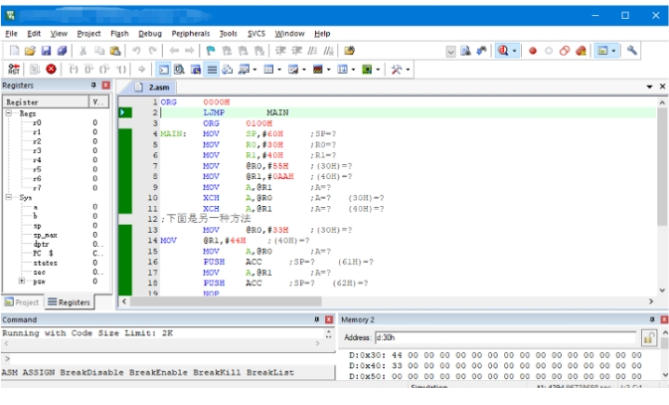The width and height of the screenshot is (669, 405).
Task: Collapse the Regs tree node
Action: [10, 113]
